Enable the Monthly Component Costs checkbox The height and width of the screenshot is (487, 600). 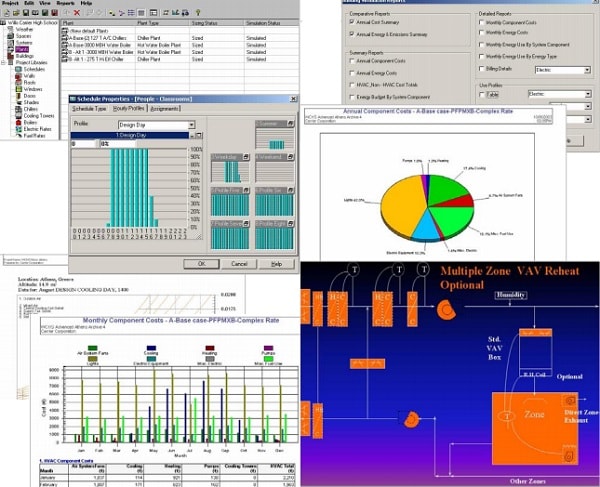coord(482,20)
